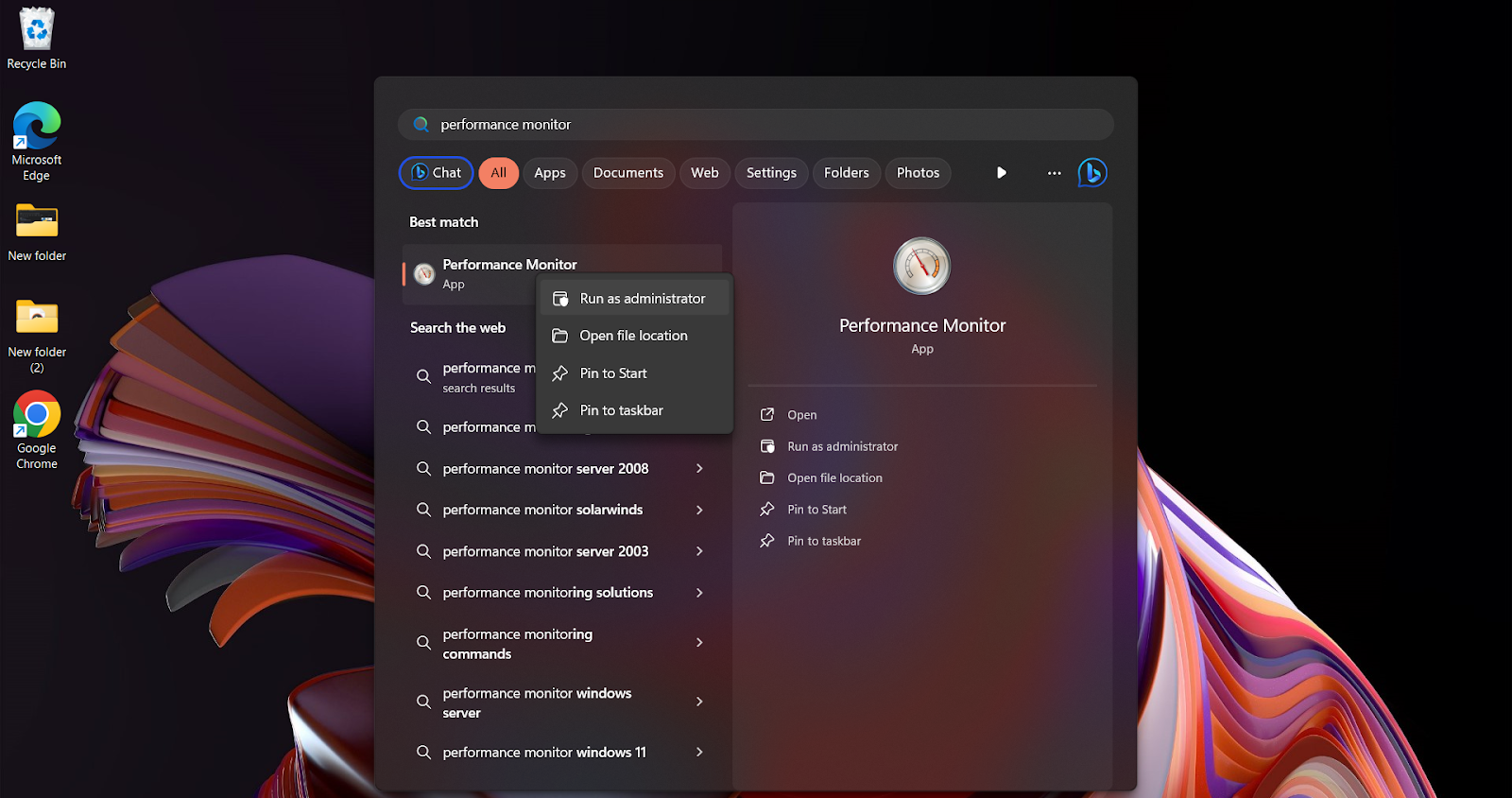The width and height of the screenshot is (1512, 798).
Task: Show more filters with the play arrow
Action: (1002, 173)
